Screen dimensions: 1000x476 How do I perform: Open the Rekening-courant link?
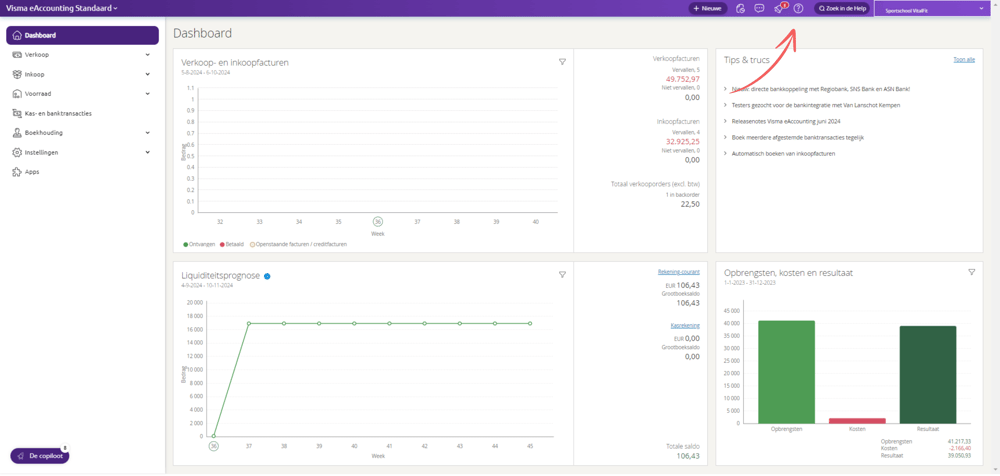679,272
